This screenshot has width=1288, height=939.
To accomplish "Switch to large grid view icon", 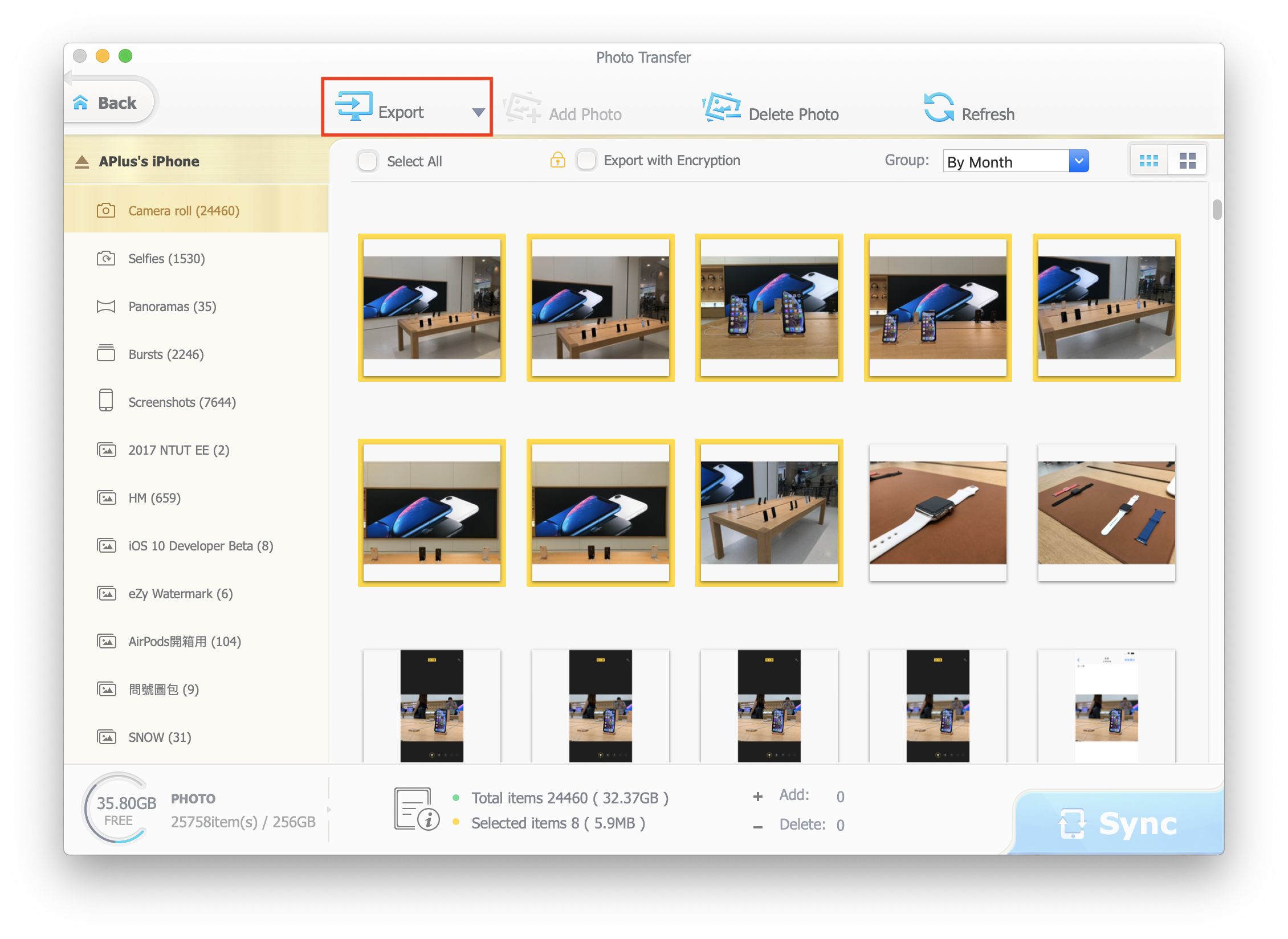I will click(1187, 161).
